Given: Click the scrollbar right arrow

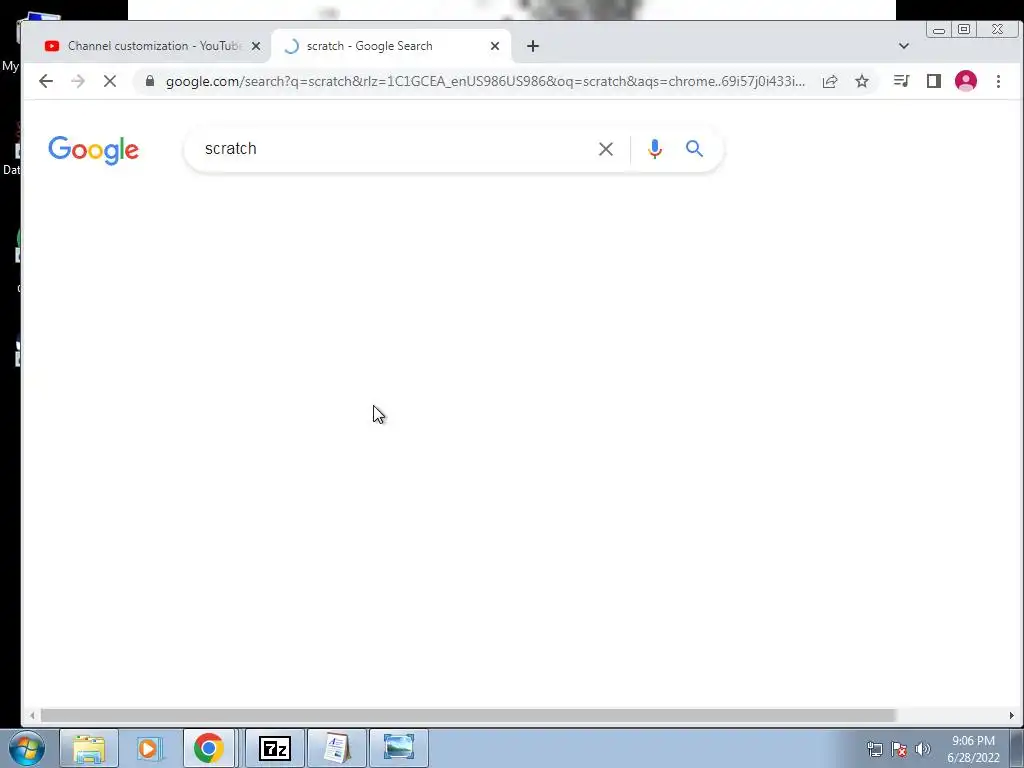Looking at the screenshot, I should tap(1012, 716).
